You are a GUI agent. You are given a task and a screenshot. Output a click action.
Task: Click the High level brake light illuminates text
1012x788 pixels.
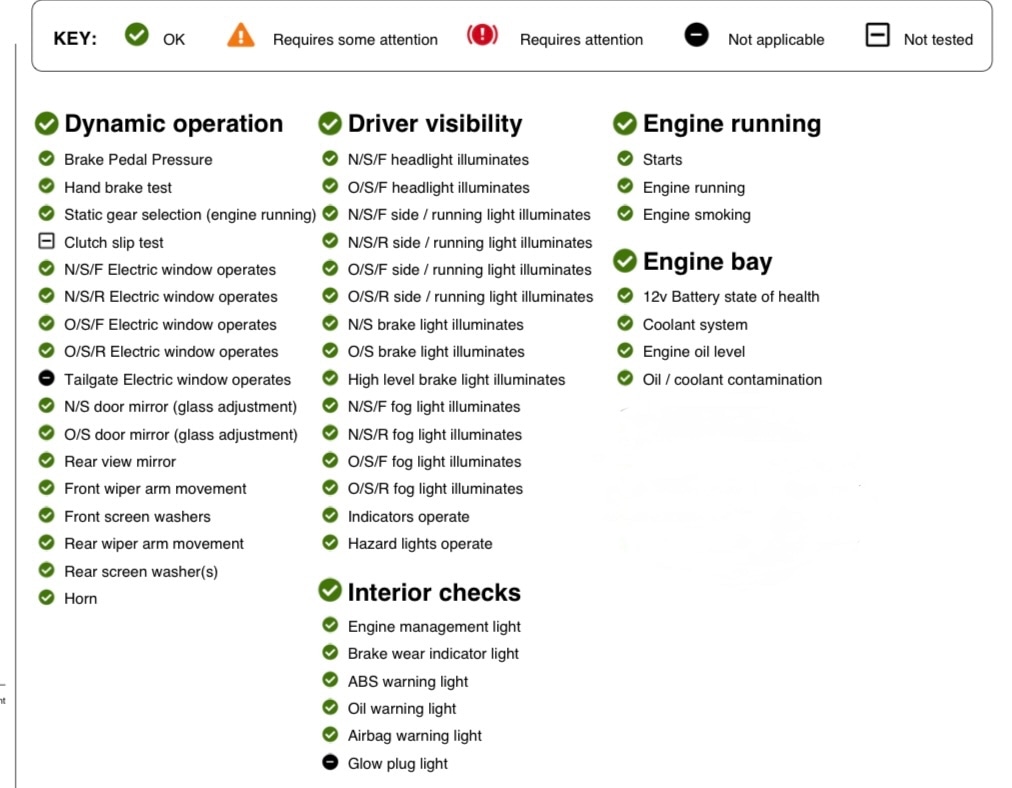click(x=456, y=380)
